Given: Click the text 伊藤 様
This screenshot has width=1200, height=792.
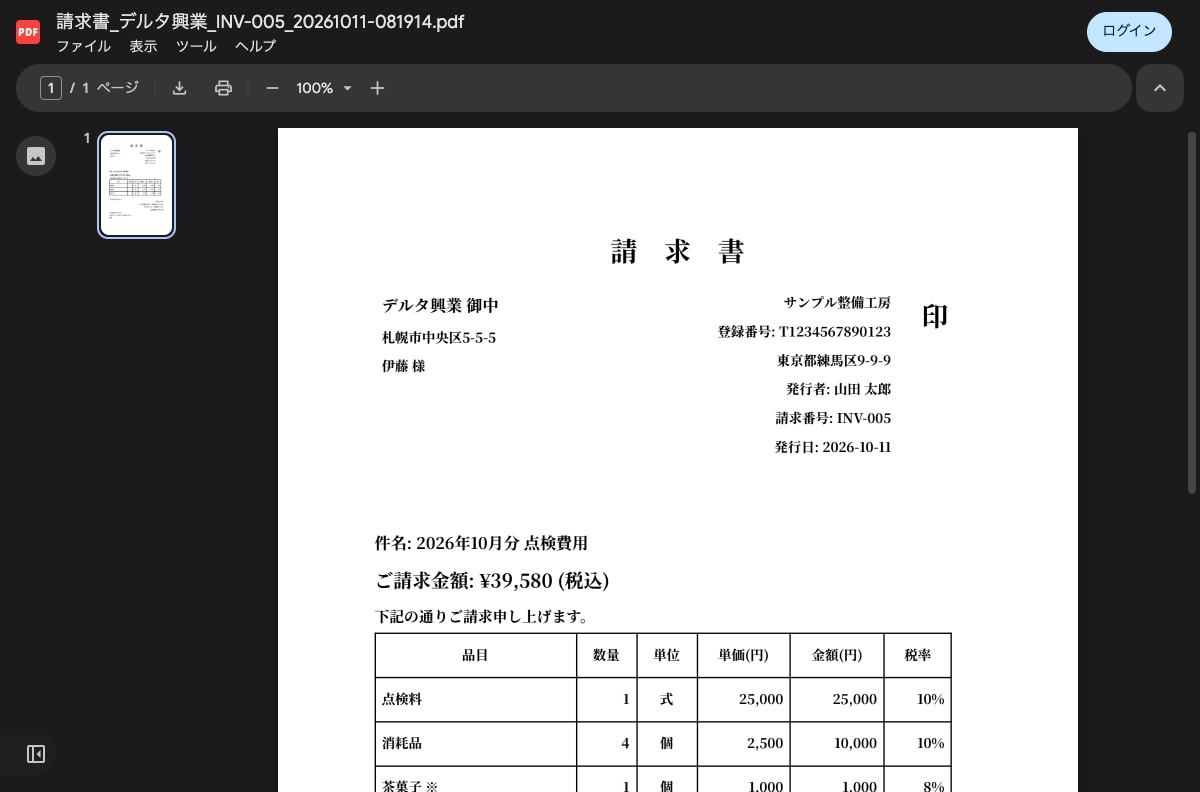Looking at the screenshot, I should tap(404, 366).
